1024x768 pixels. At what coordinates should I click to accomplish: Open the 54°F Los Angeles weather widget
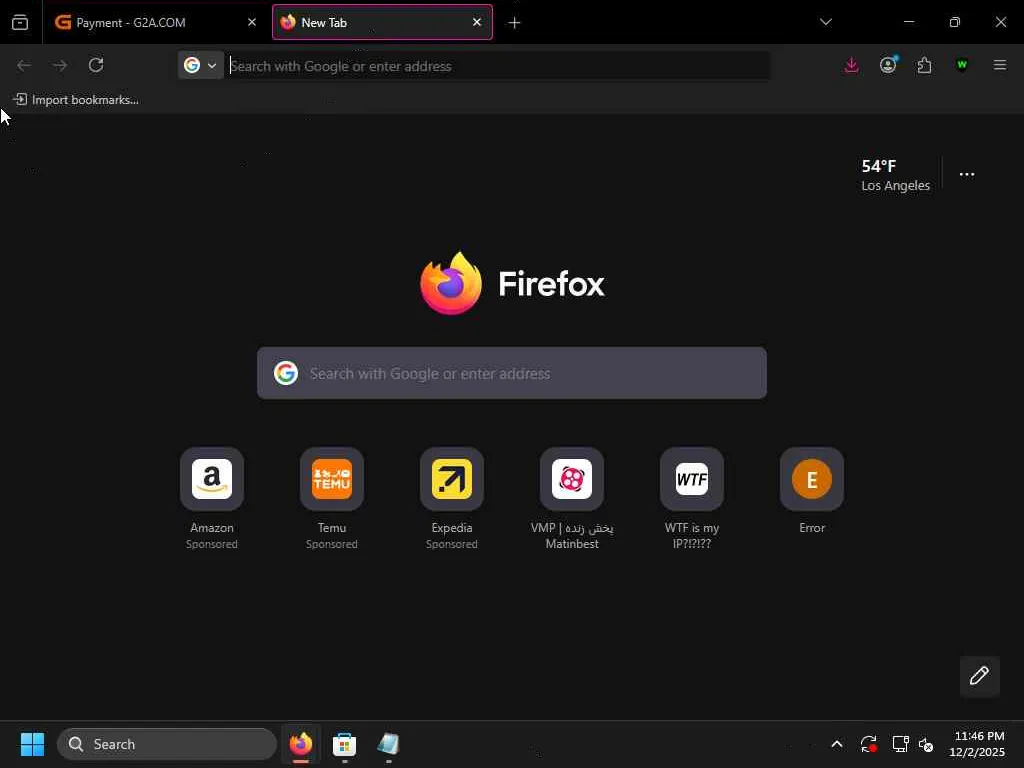[895, 175]
